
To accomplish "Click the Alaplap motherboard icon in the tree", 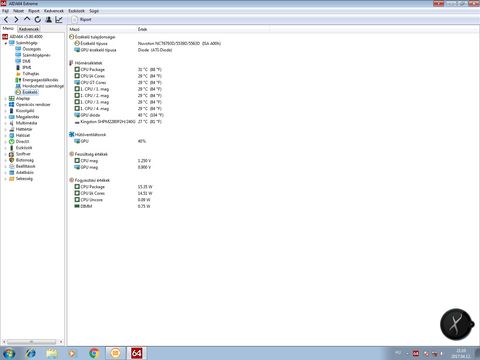I will tap(12, 98).
